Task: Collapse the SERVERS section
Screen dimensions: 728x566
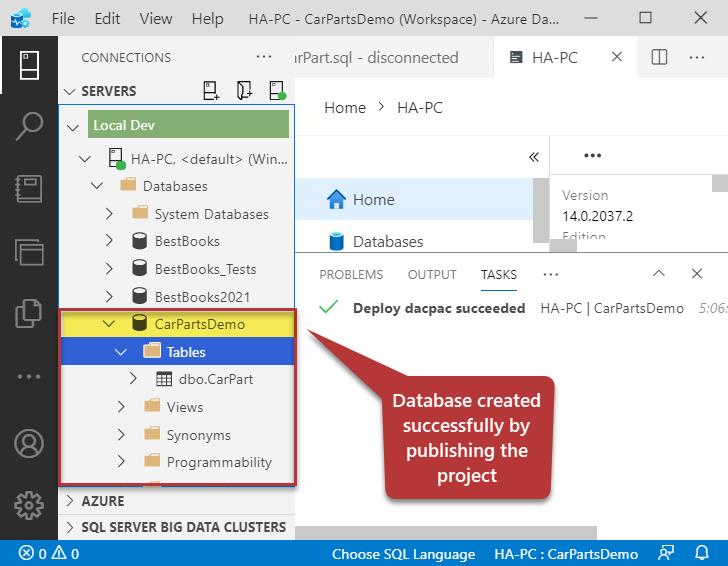Action: (70, 91)
